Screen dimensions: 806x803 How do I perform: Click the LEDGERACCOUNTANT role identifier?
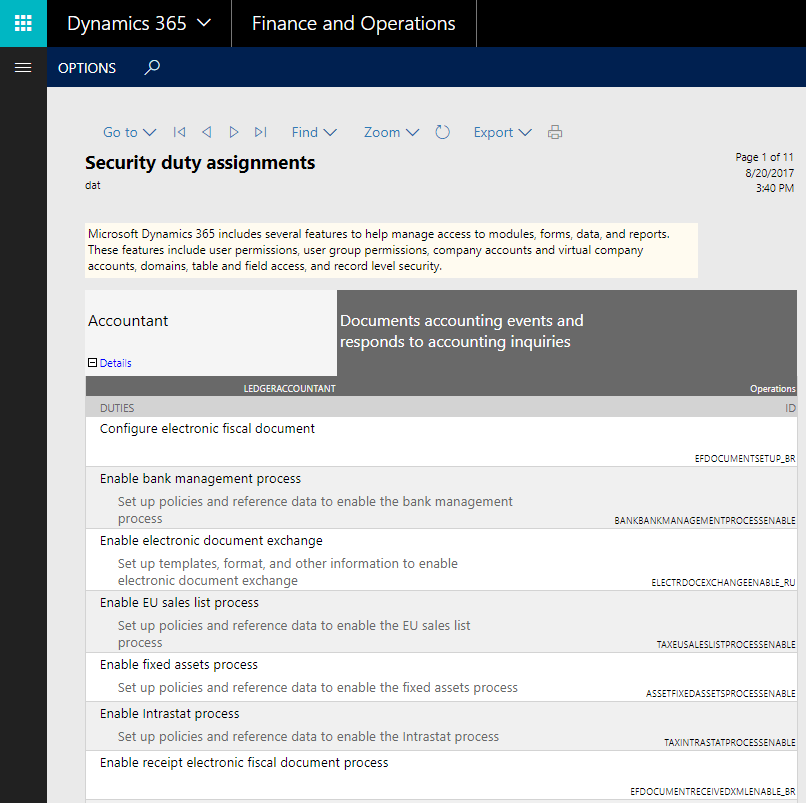point(289,389)
